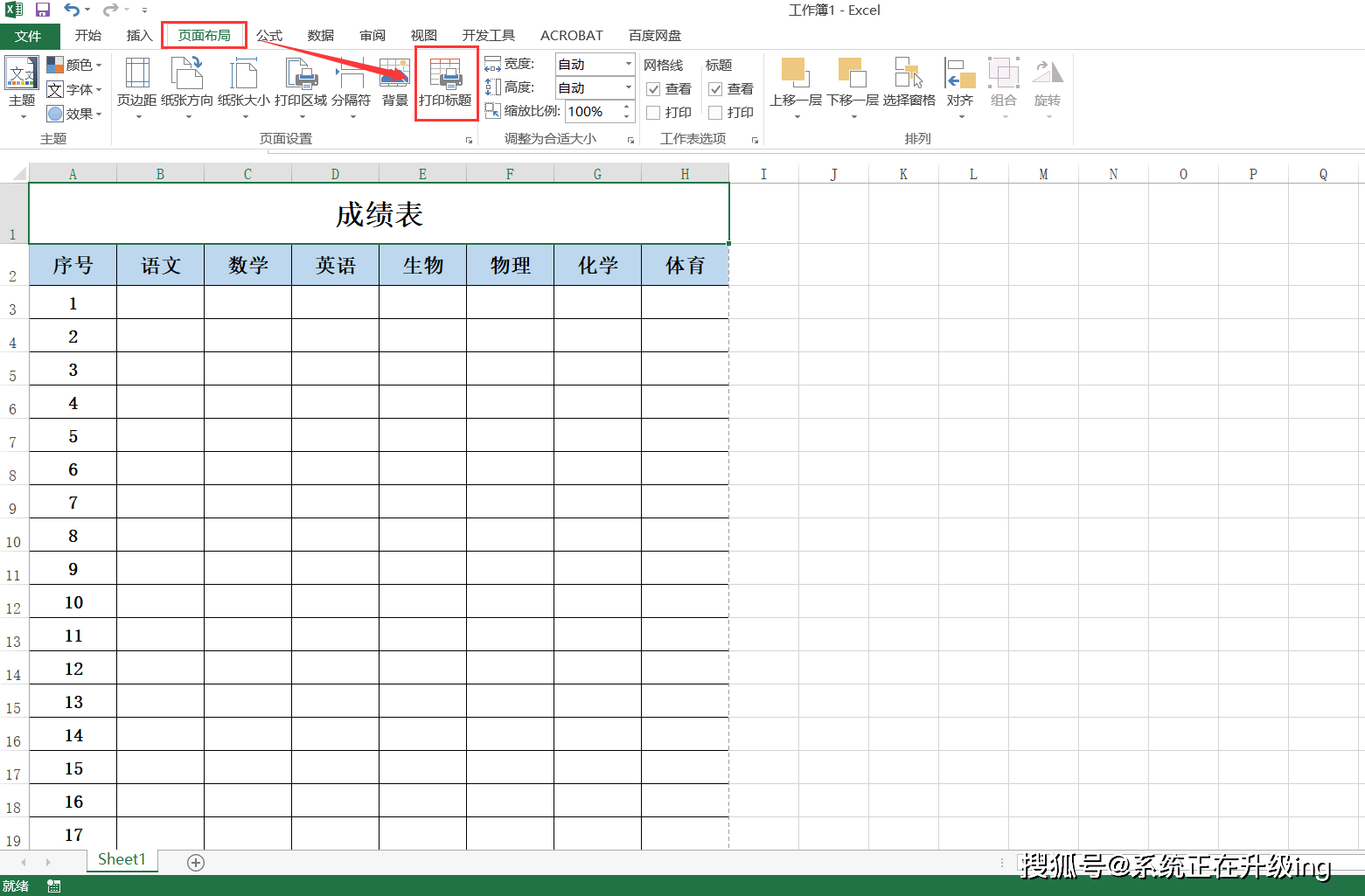
Task: Select the 体育 header cell
Action: pos(686,265)
